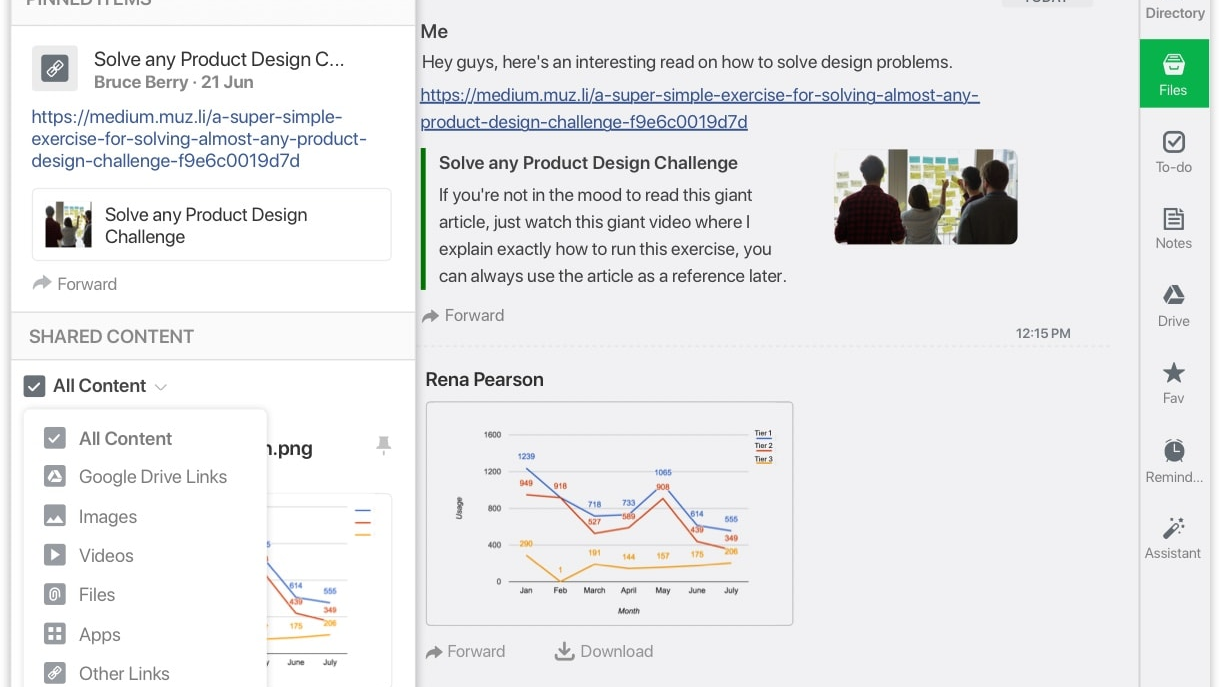Show Fav starred items
Screen dimensions: 1220x687
coord(1173,382)
